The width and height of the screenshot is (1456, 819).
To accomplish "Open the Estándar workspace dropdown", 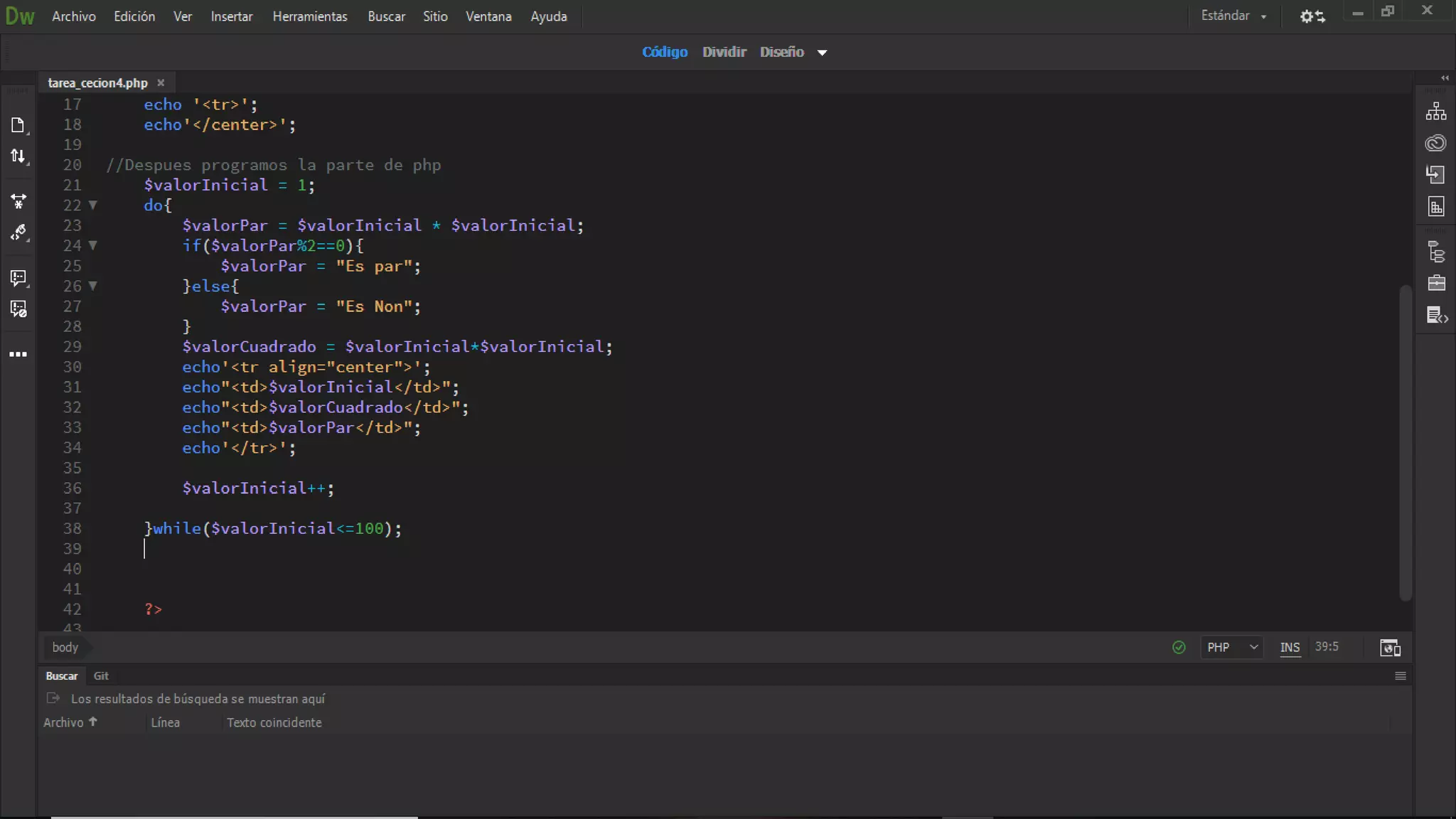I will (x=1233, y=16).
